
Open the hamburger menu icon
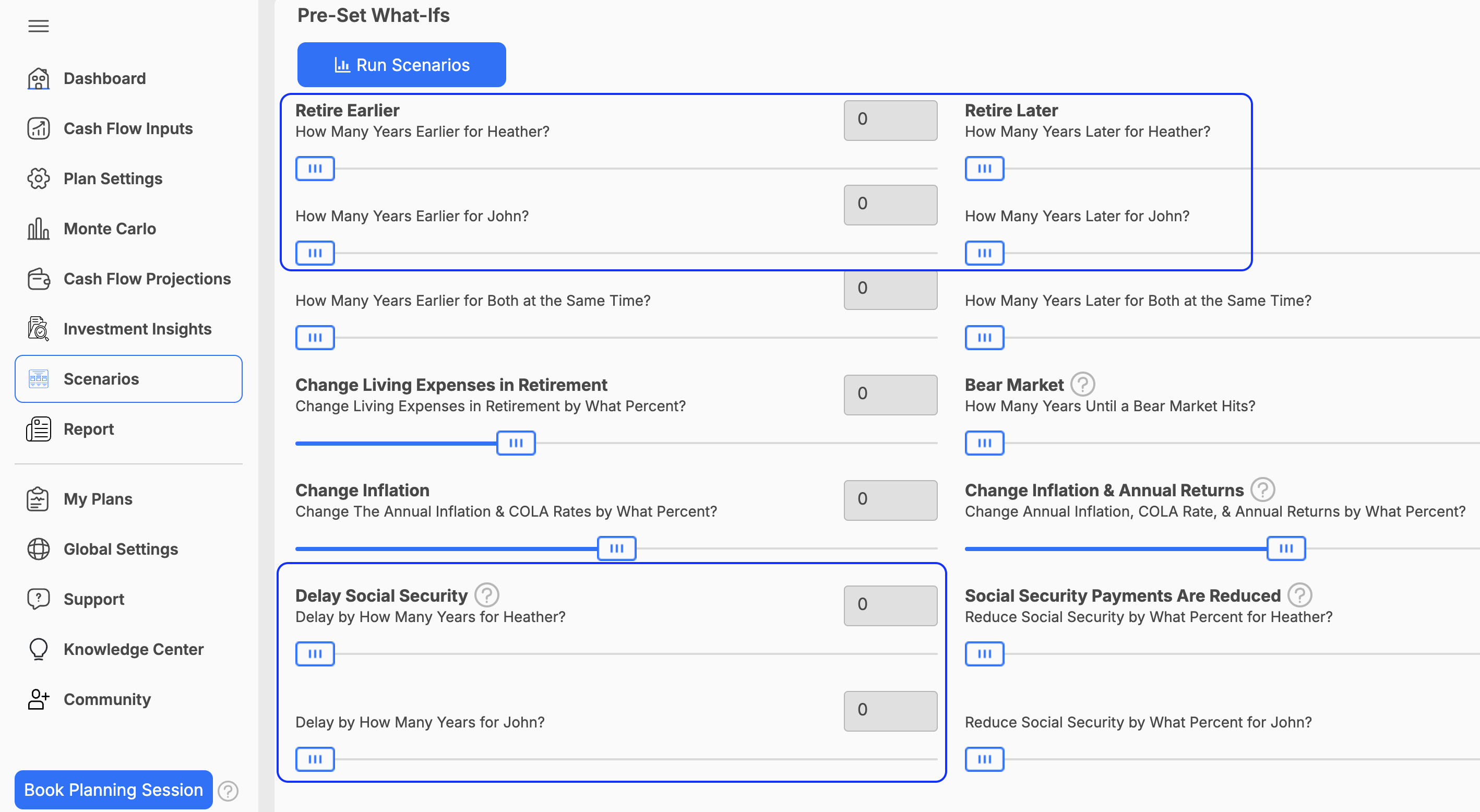tap(39, 26)
